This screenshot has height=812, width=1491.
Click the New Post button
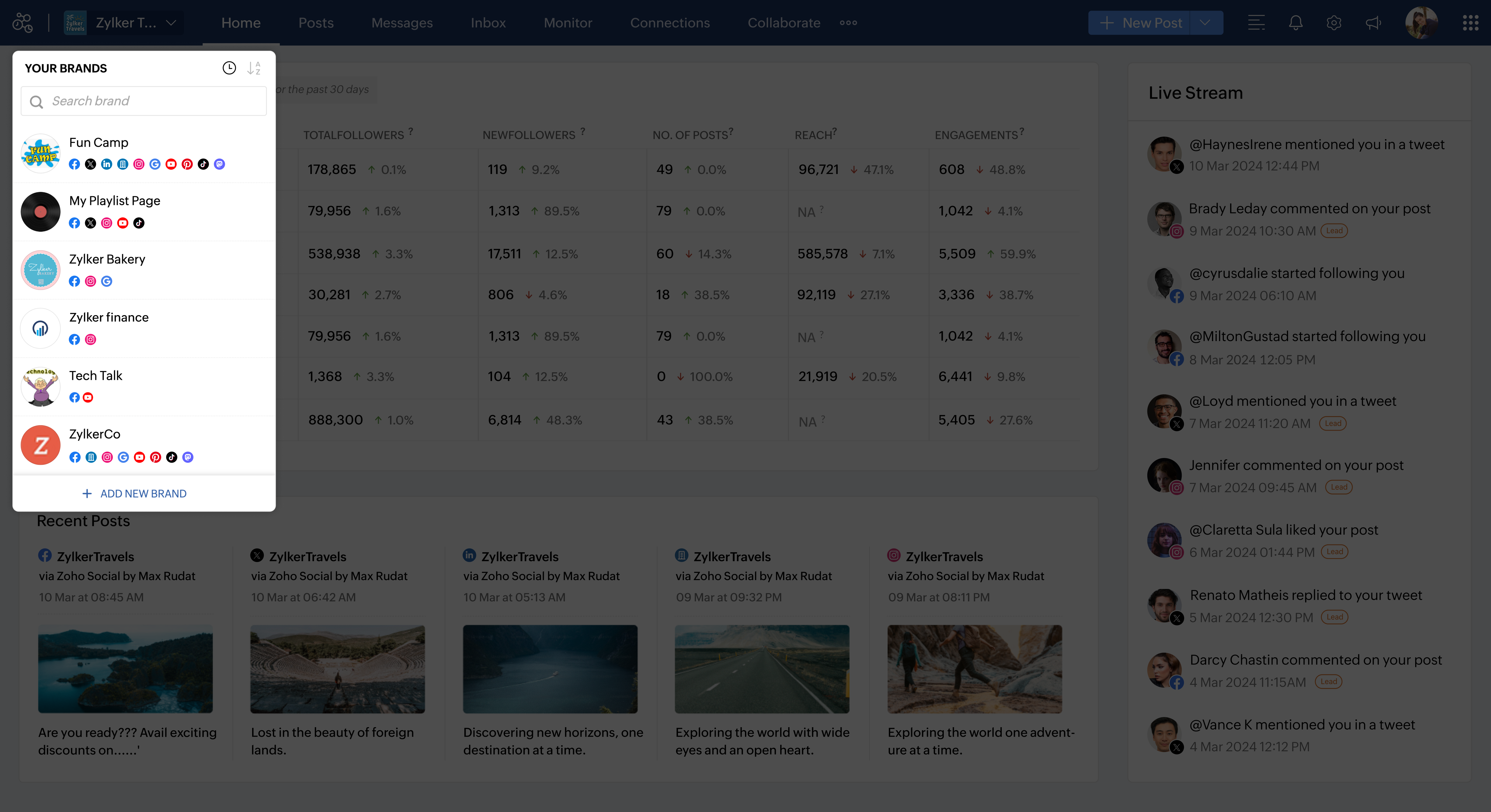(1140, 23)
